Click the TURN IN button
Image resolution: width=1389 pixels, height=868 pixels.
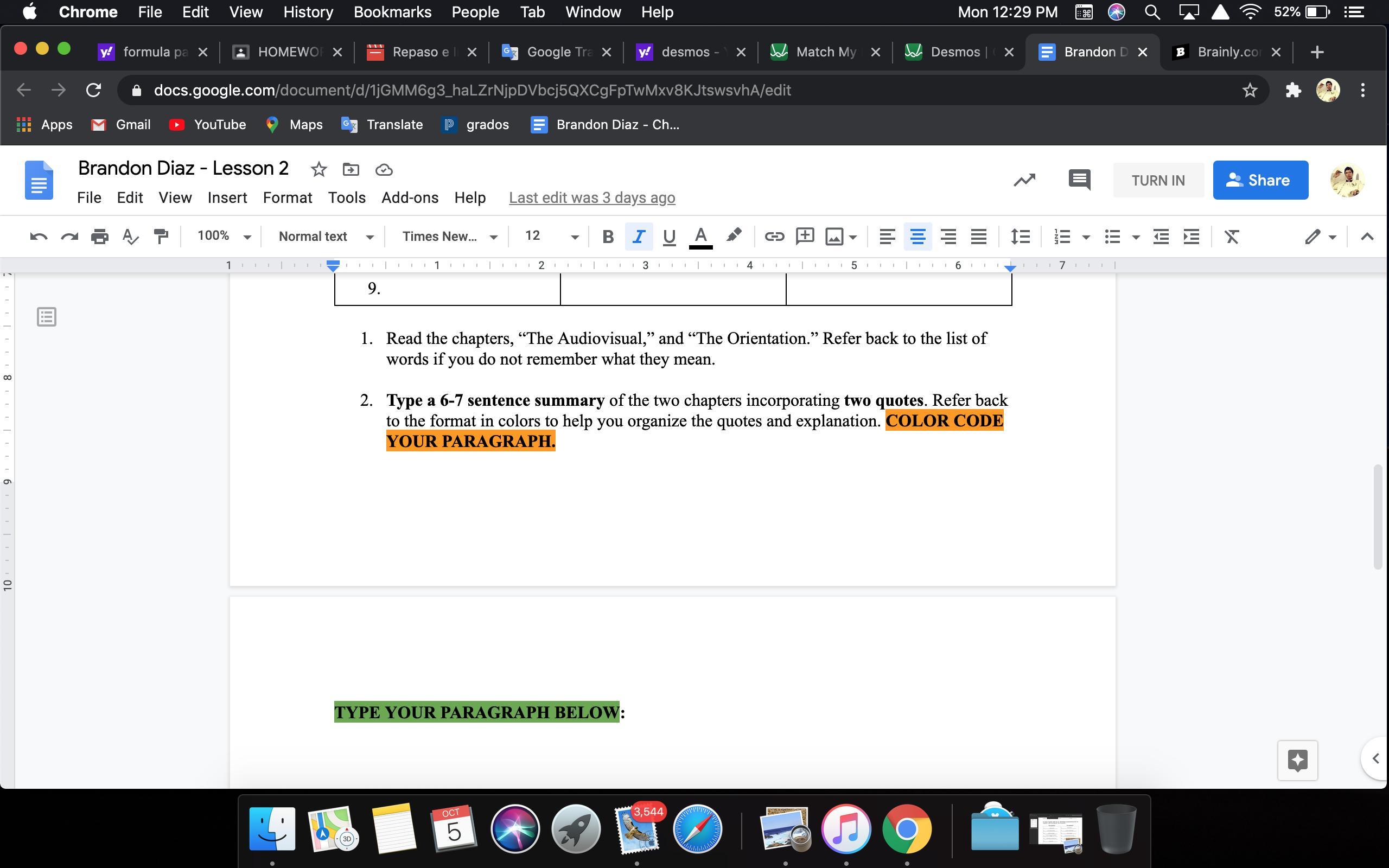1158,180
